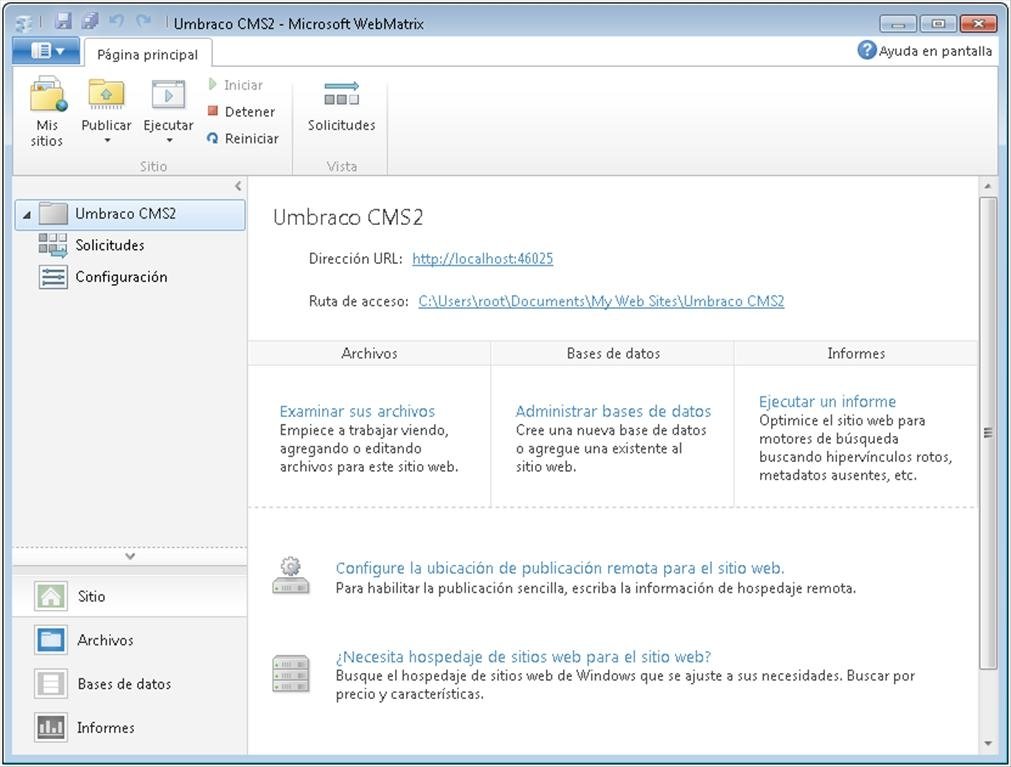Open Mis sitios from the ribbon
1011x767 pixels.
pyautogui.click(x=47, y=112)
